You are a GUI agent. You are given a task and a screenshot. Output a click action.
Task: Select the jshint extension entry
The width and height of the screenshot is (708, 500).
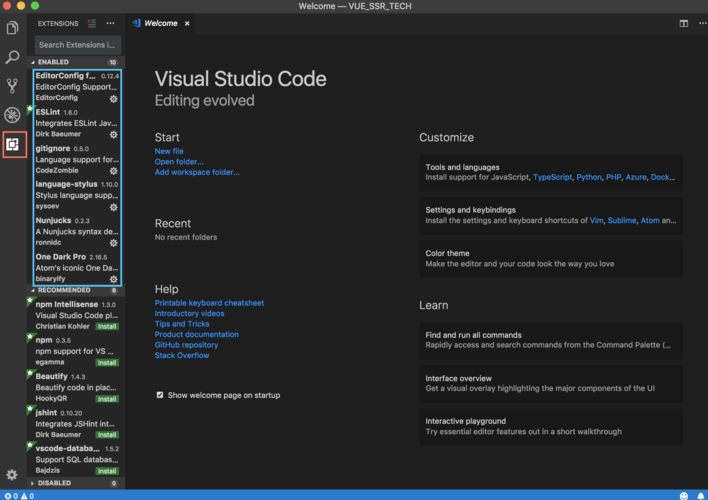click(x=76, y=423)
